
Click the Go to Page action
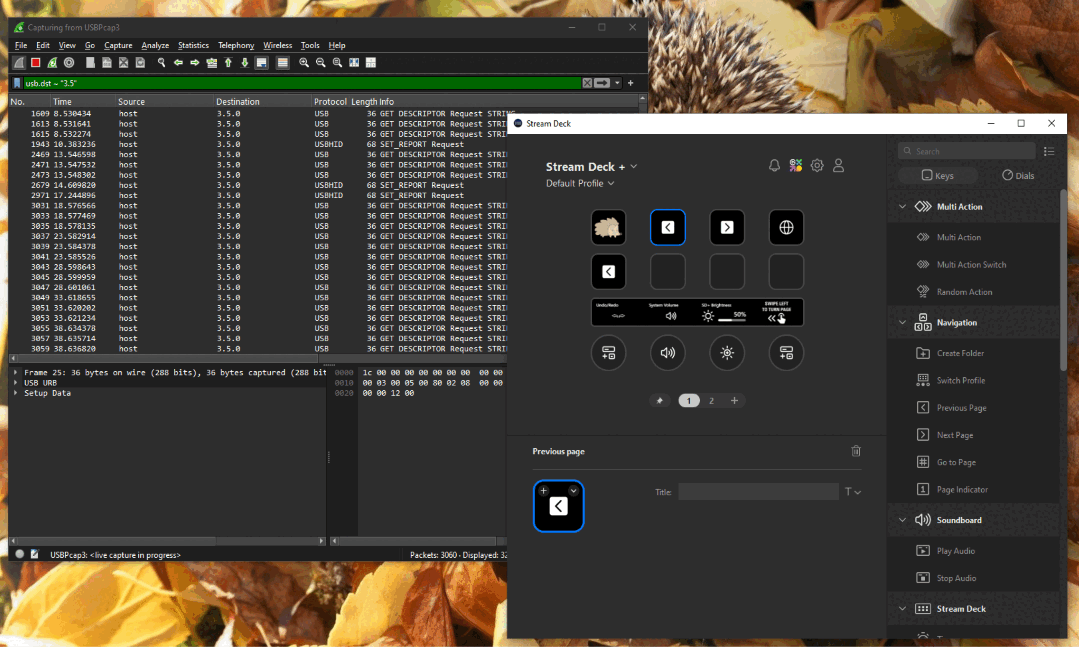[x=955, y=463]
